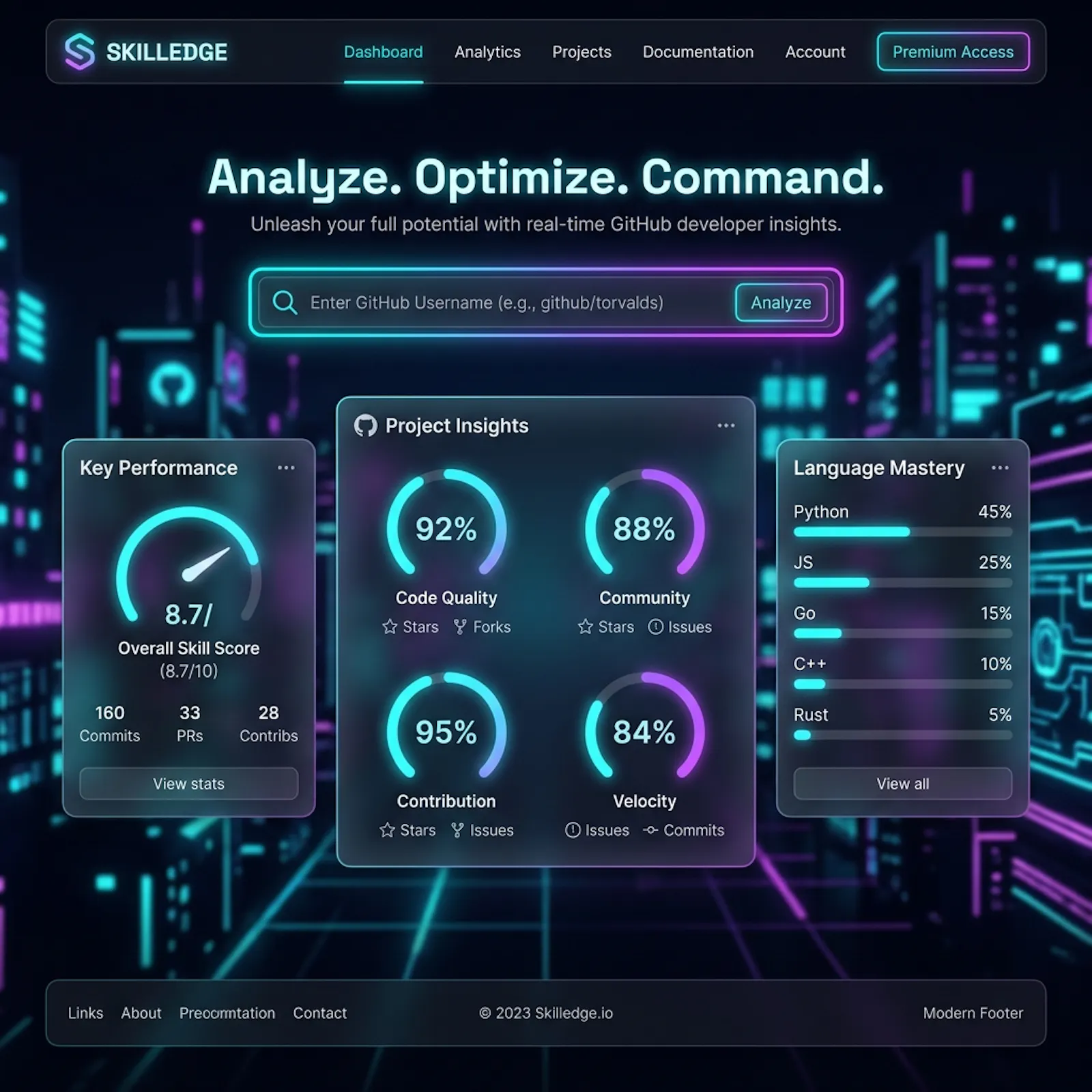Click Overall Skill Score label
1092x1092 pixels.
pyautogui.click(x=189, y=648)
